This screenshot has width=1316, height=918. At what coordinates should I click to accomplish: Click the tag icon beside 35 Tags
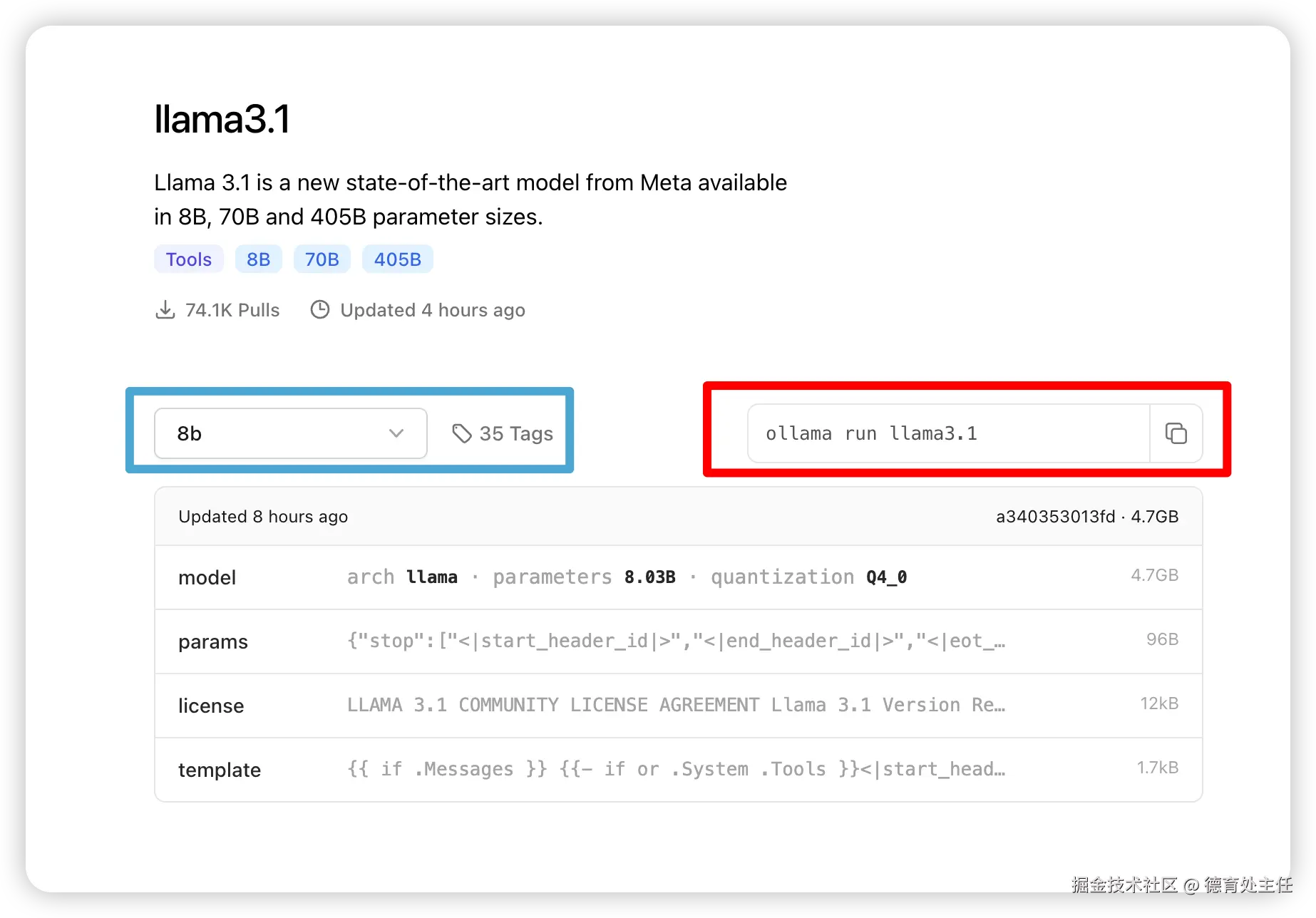click(x=462, y=433)
